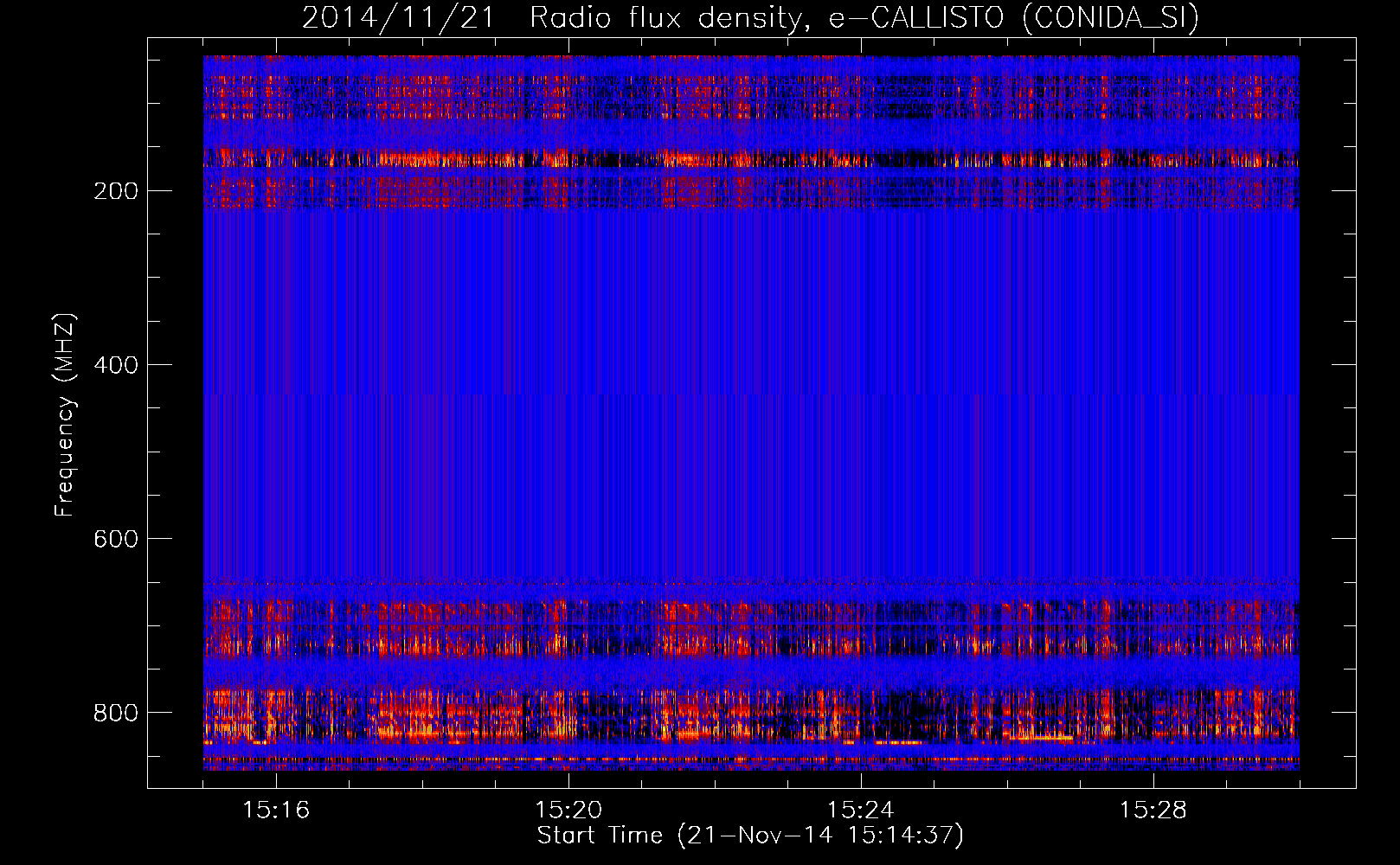Click the 400 frequency tick label

point(115,365)
